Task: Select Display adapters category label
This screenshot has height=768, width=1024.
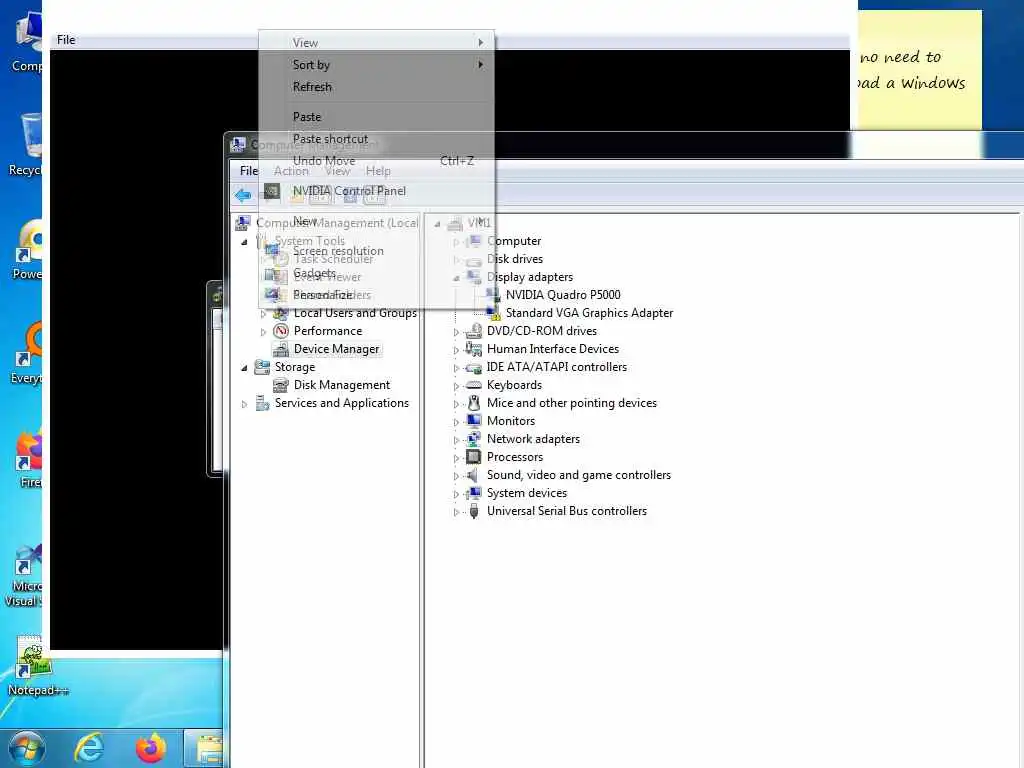Action: (x=530, y=277)
